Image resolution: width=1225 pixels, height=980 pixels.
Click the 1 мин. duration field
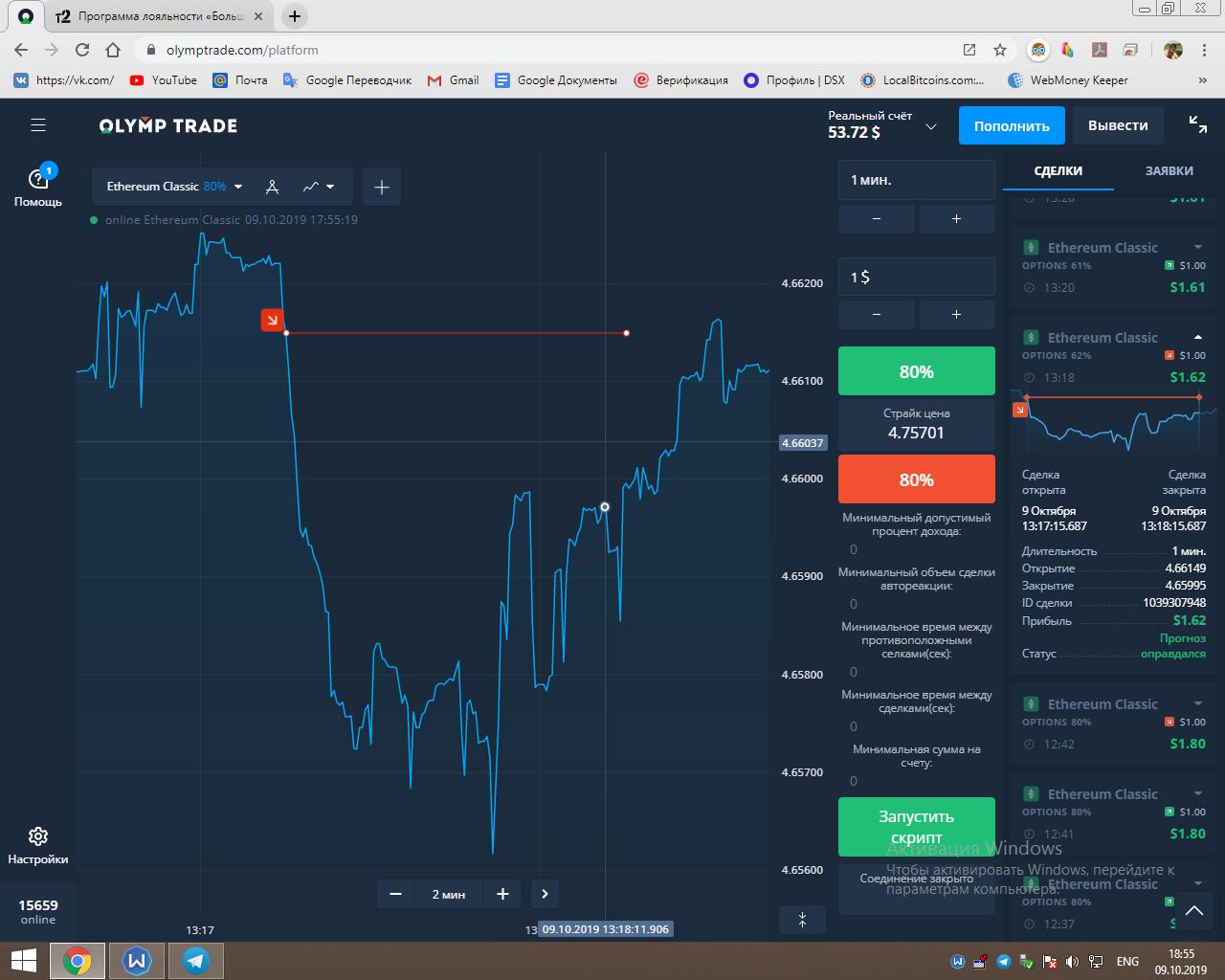pyautogui.click(x=916, y=180)
